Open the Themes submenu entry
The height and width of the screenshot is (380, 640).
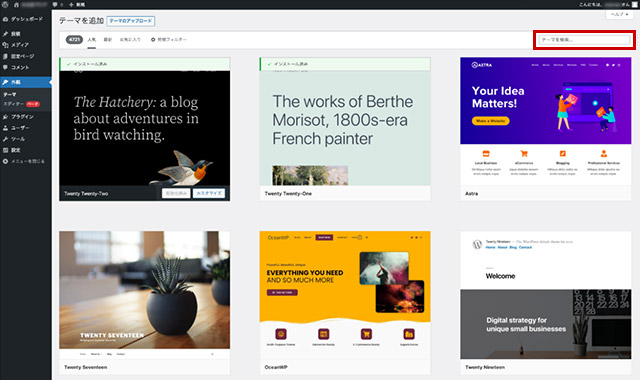point(10,94)
